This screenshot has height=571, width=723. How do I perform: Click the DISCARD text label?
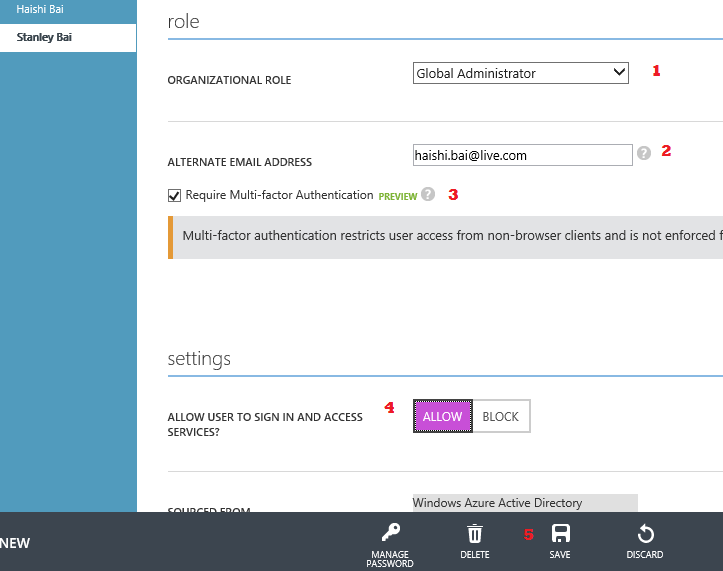pos(645,554)
